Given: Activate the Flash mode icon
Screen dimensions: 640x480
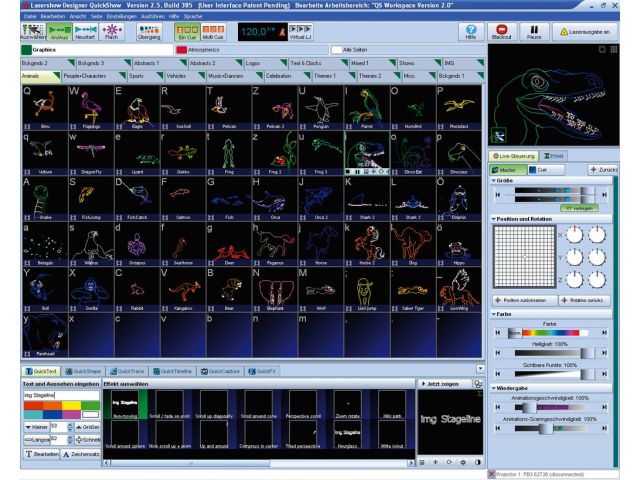Looking at the screenshot, I should (x=111, y=32).
